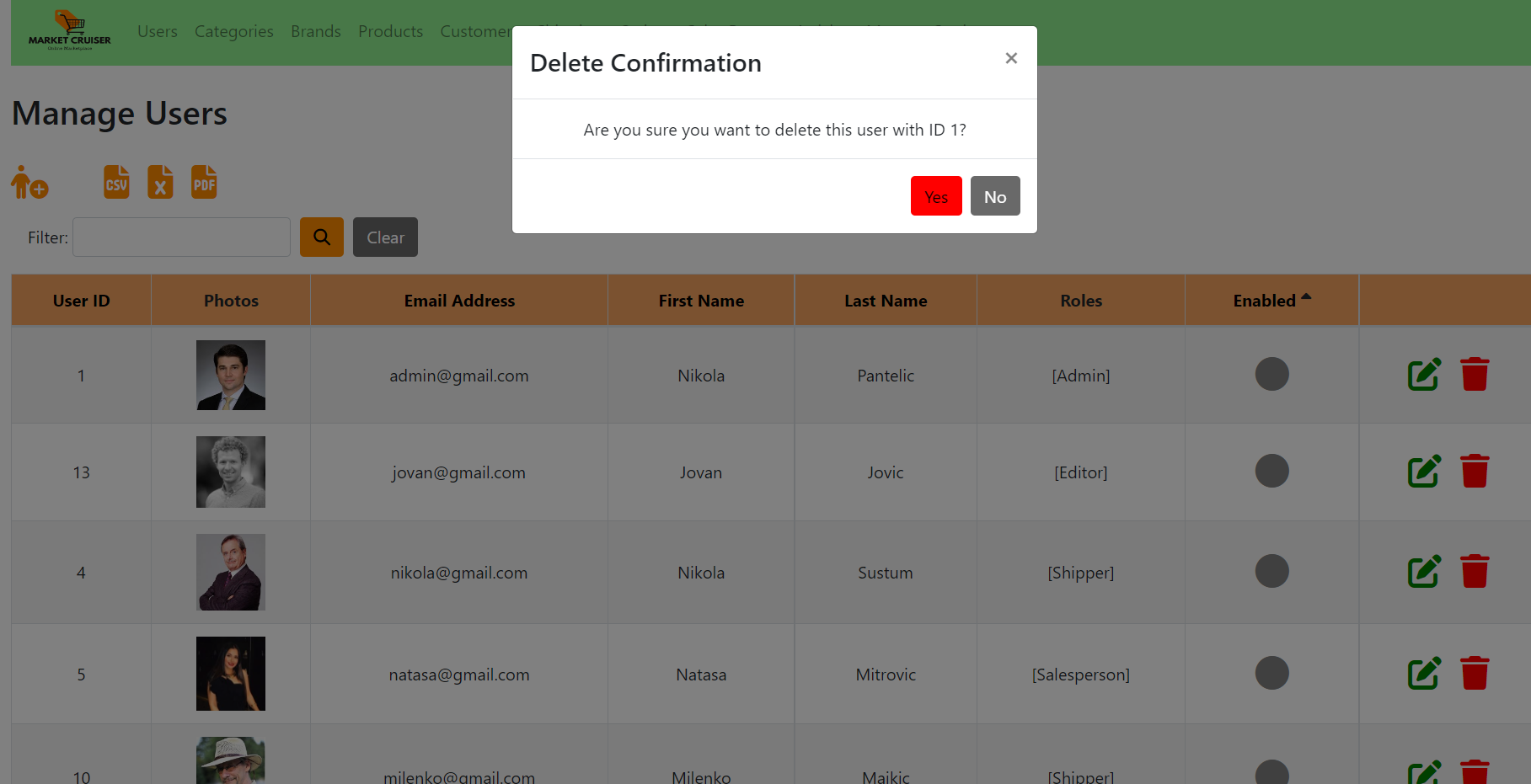Toggle sort on Enabled column arrow
Image resolution: width=1531 pixels, height=784 pixels.
1306,296
